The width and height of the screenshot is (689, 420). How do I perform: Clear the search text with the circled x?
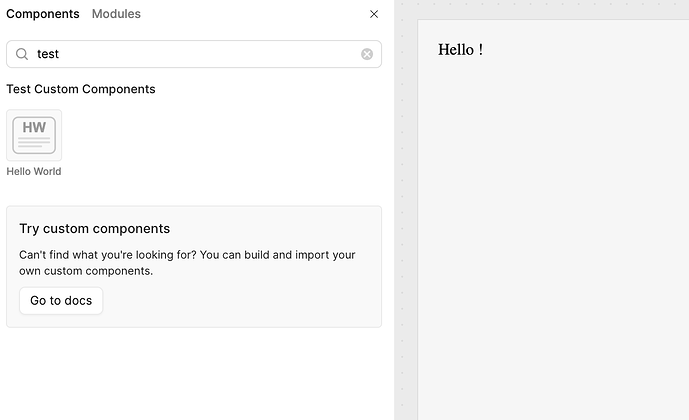coord(367,54)
